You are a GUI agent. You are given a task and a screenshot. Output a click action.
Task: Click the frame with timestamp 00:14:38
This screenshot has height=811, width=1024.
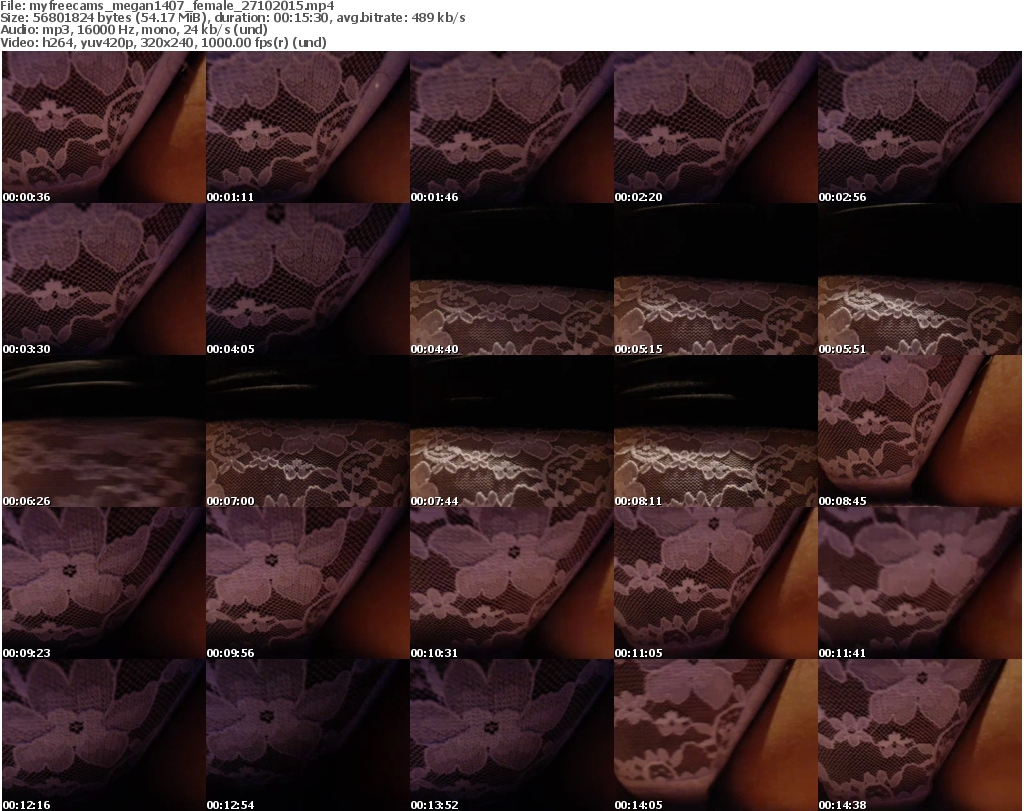pyautogui.click(x=920, y=735)
